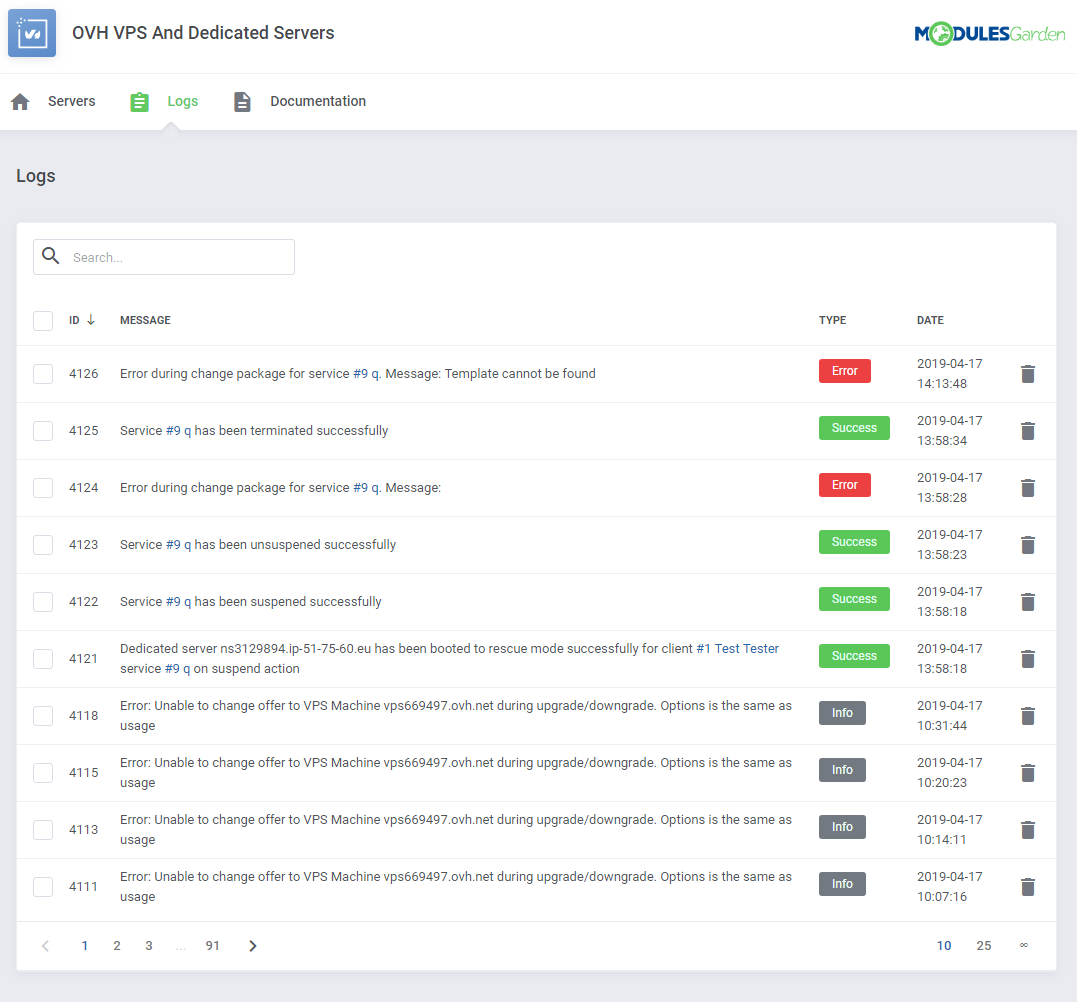Click the document icon next to Documentation

click(x=242, y=101)
